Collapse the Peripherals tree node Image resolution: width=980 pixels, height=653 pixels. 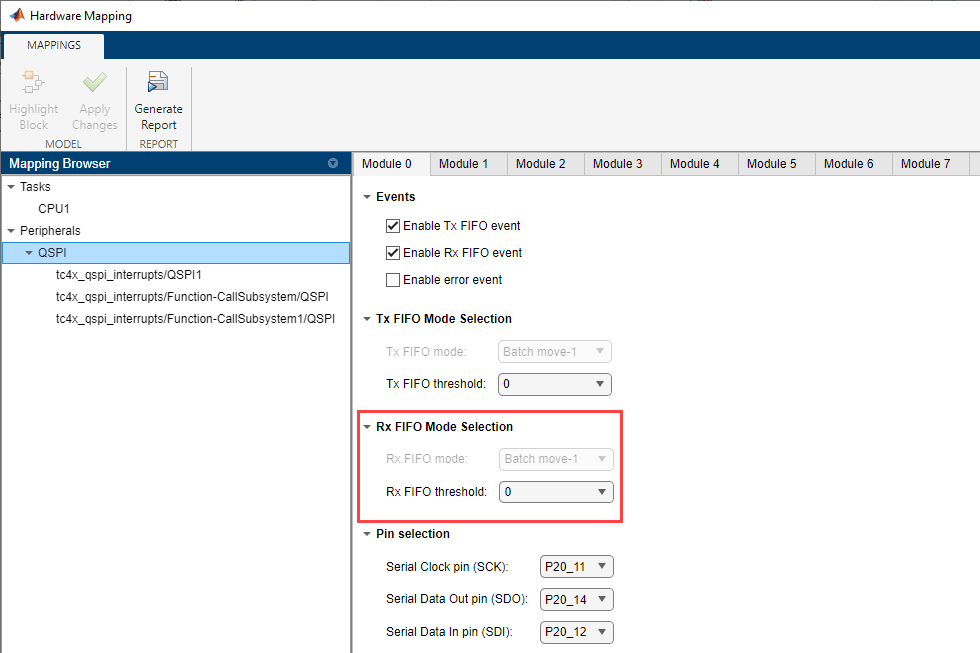[11, 231]
